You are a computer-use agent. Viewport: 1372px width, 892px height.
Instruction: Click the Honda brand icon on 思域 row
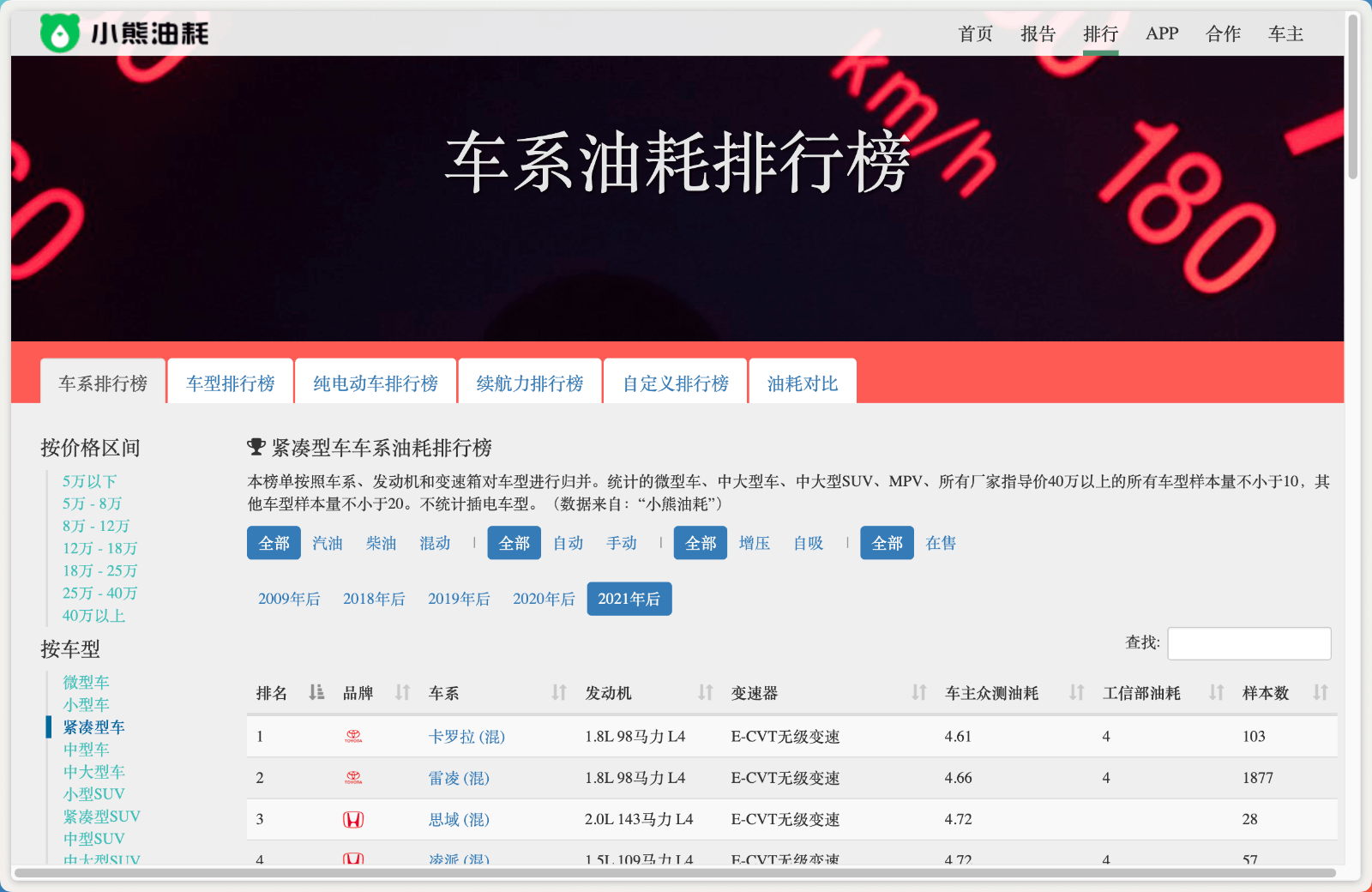coord(354,819)
